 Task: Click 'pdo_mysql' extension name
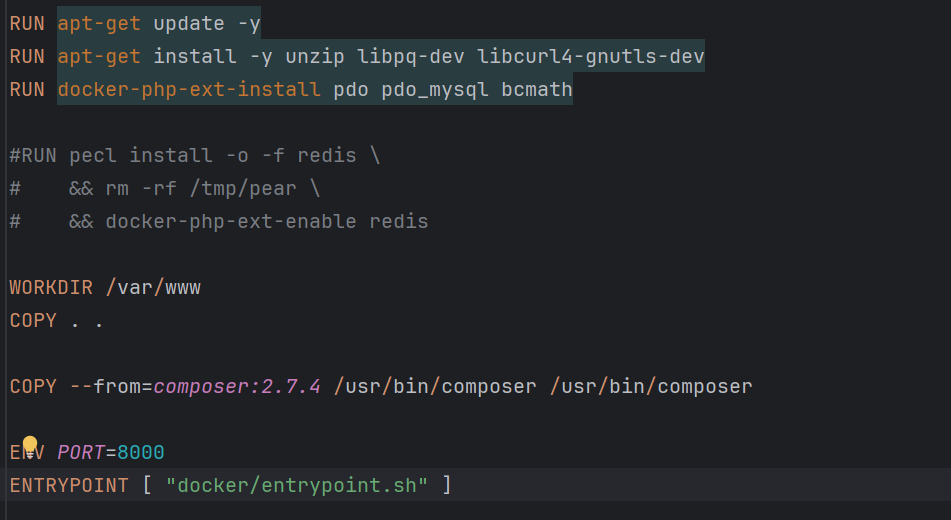pos(435,90)
